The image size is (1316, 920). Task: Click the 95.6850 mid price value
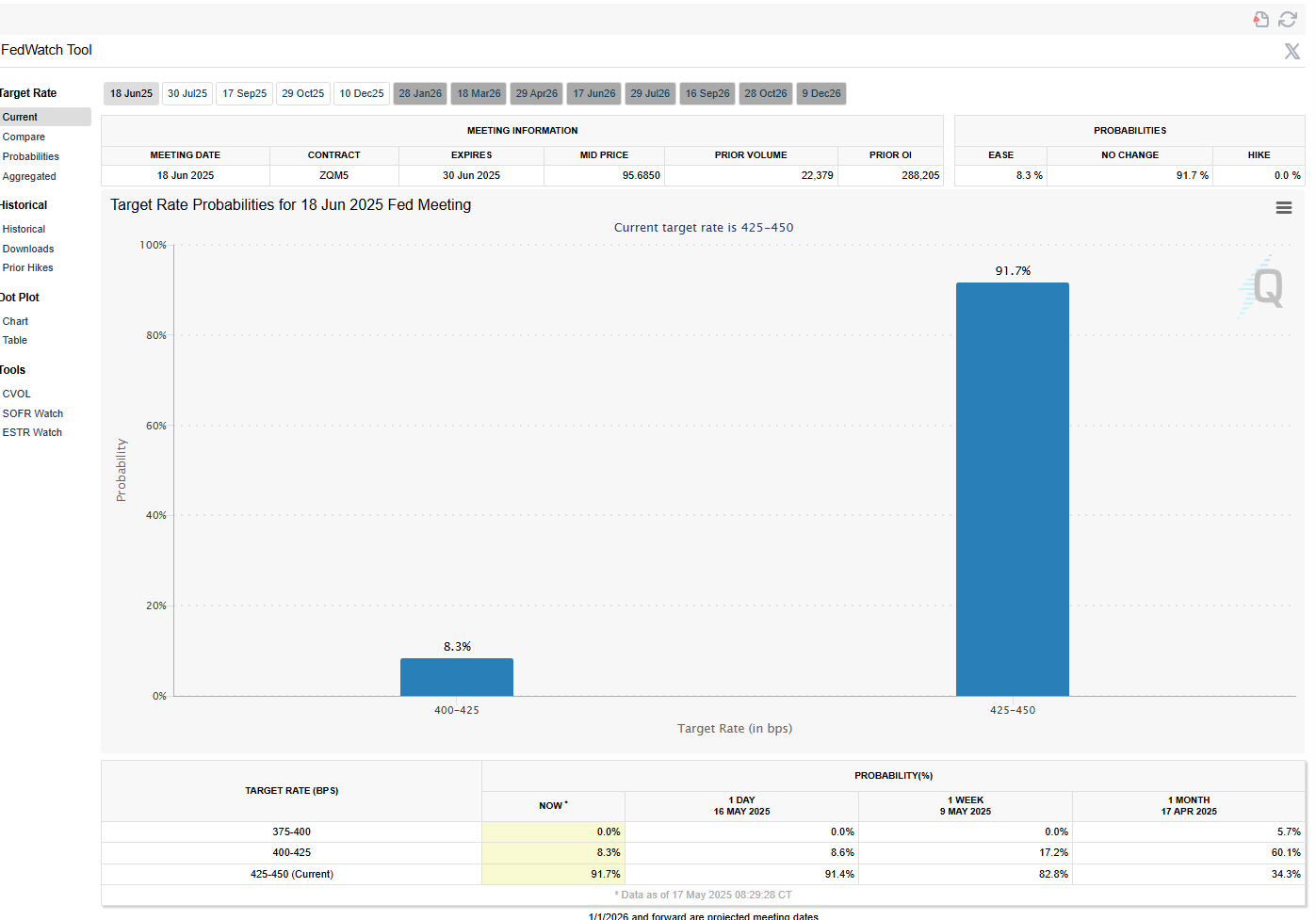coord(642,175)
